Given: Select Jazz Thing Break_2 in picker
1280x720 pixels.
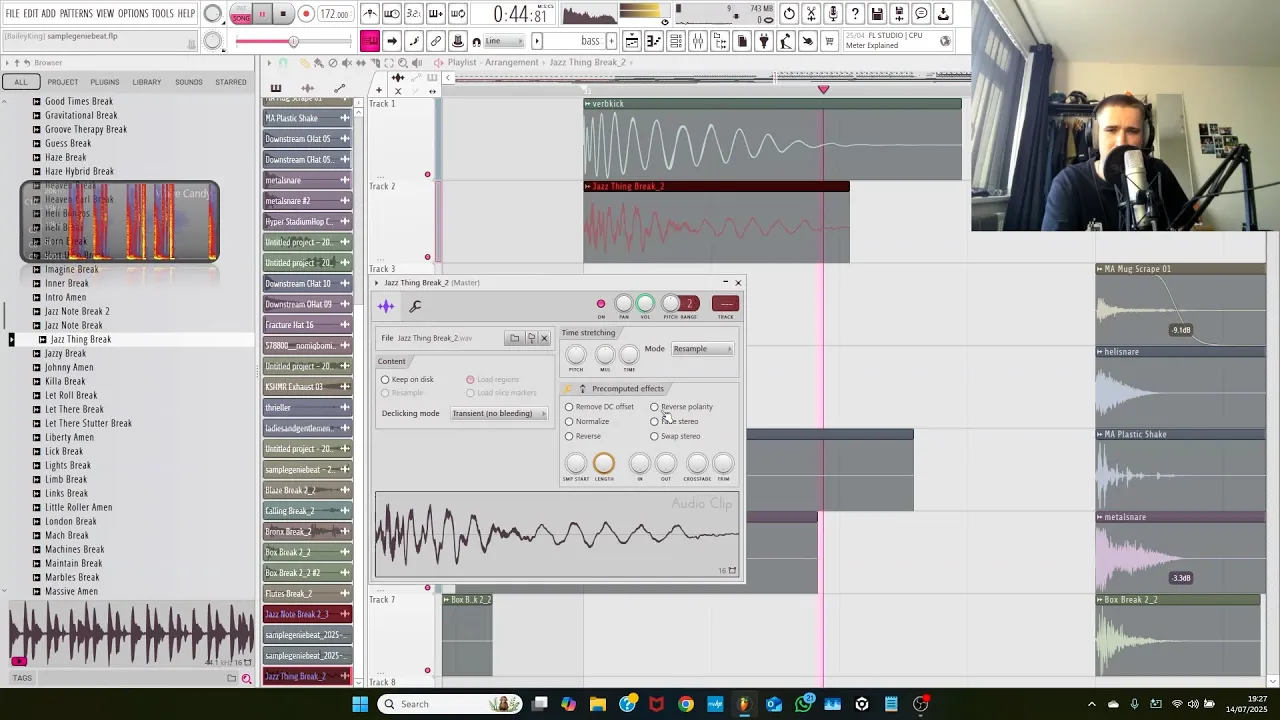Looking at the screenshot, I should pos(308,677).
